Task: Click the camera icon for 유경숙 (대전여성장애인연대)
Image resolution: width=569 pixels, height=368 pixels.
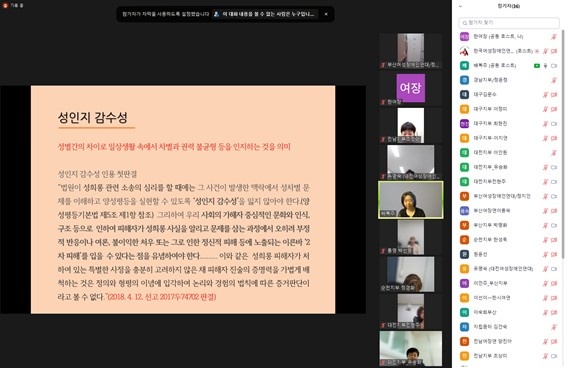Action: 554,269
